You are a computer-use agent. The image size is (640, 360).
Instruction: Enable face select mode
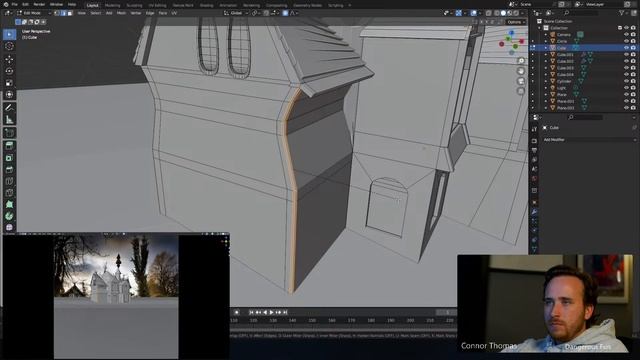click(70, 13)
